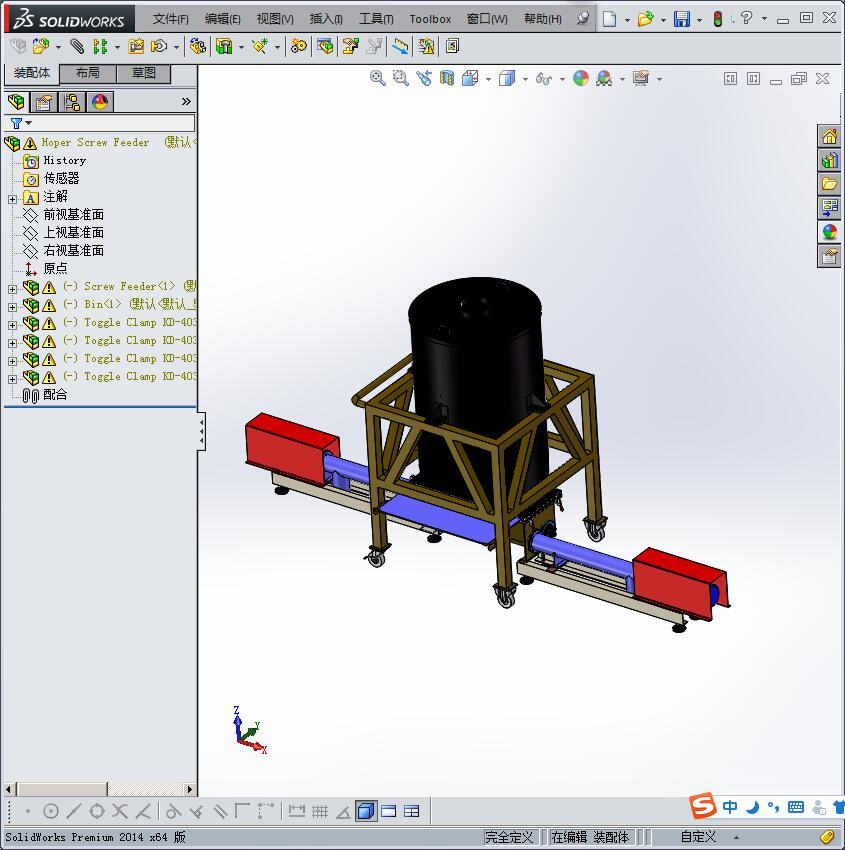
Task: Click the Mate paperclip icon
Action: pos(77,47)
